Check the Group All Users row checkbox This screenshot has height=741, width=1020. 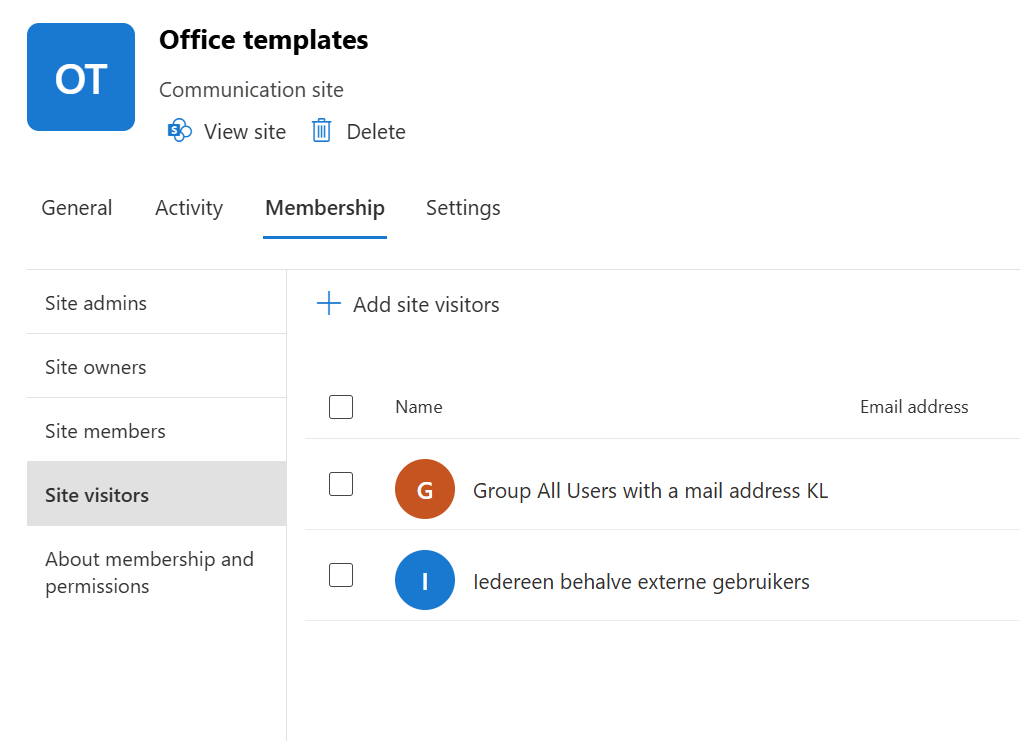pos(341,484)
